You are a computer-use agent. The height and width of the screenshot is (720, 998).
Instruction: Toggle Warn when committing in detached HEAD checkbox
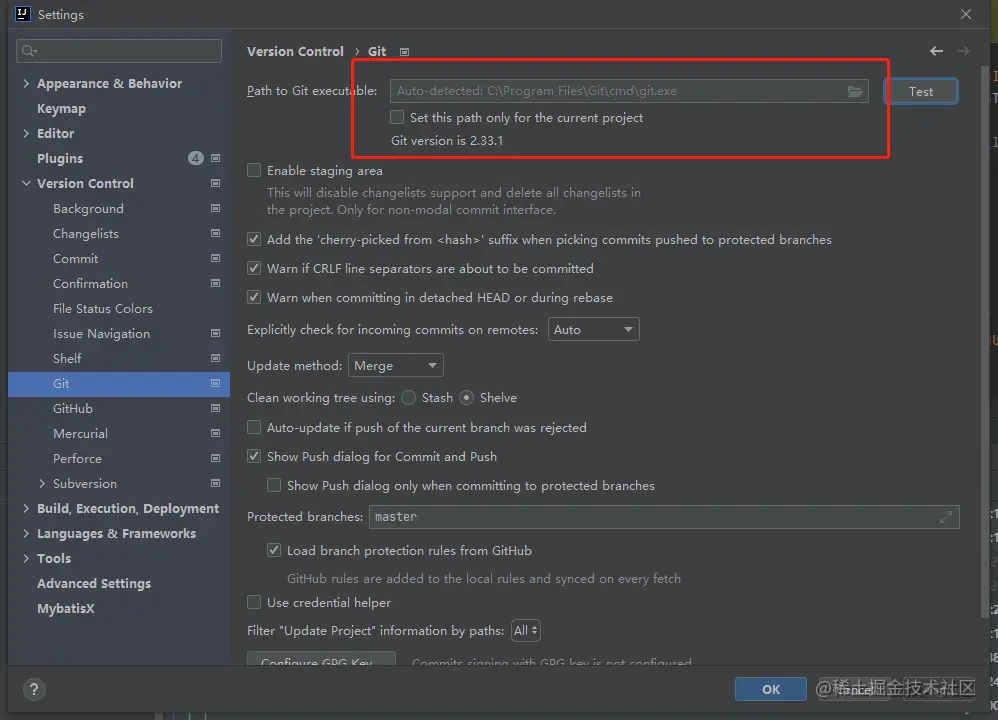[254, 297]
